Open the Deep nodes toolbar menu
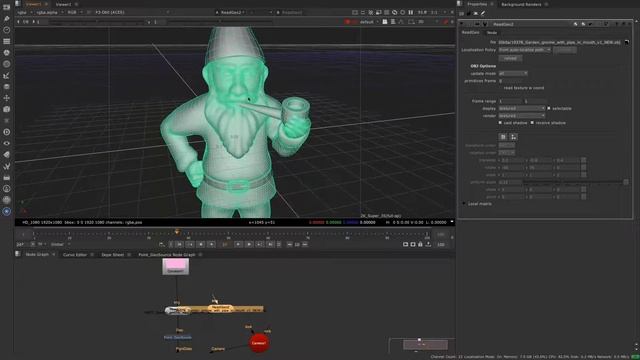The height and width of the screenshot is (360, 640). click(7, 132)
